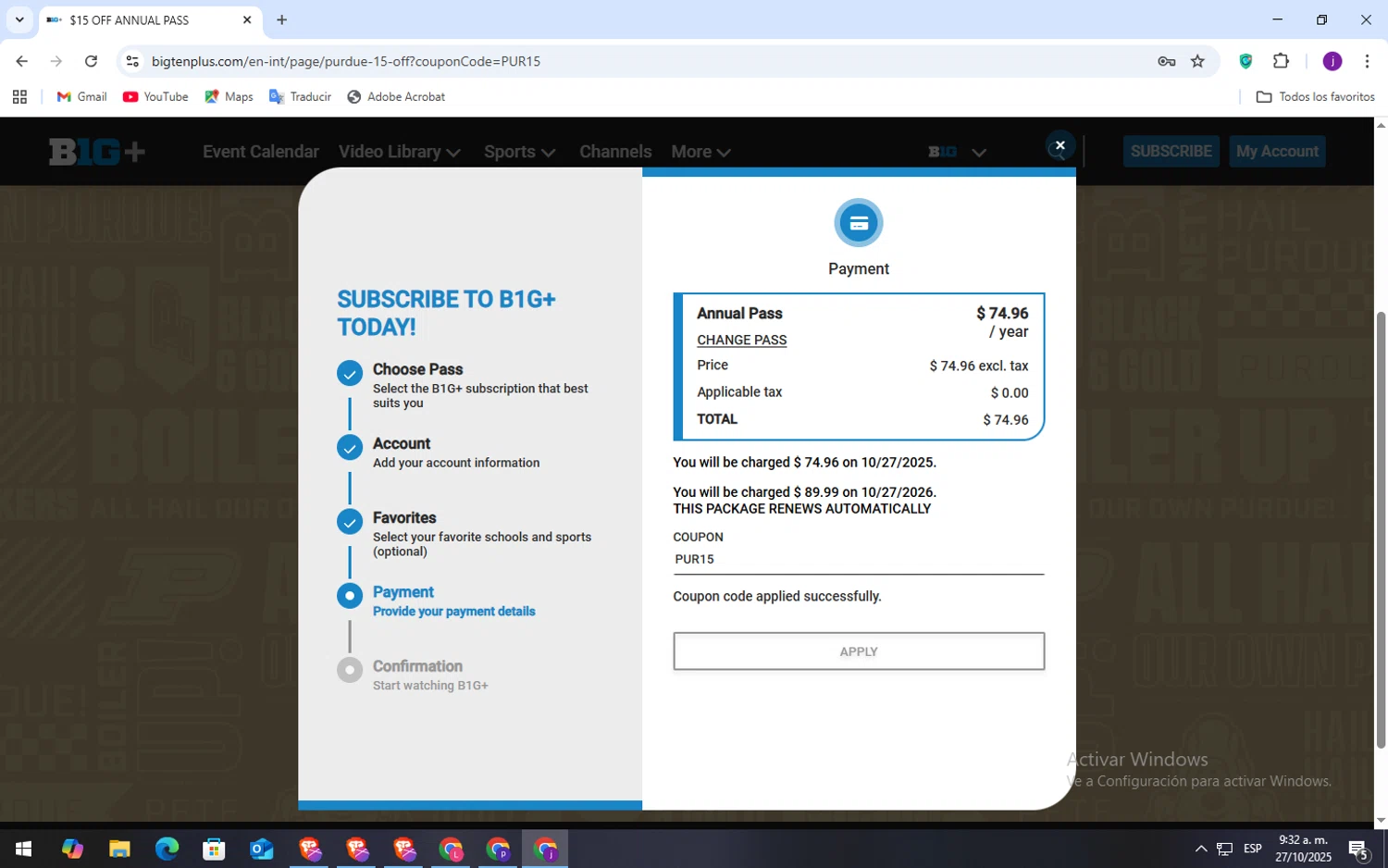The image size is (1388, 868).
Task: Click the page vertical scrollbar
Action: (x=1381, y=529)
